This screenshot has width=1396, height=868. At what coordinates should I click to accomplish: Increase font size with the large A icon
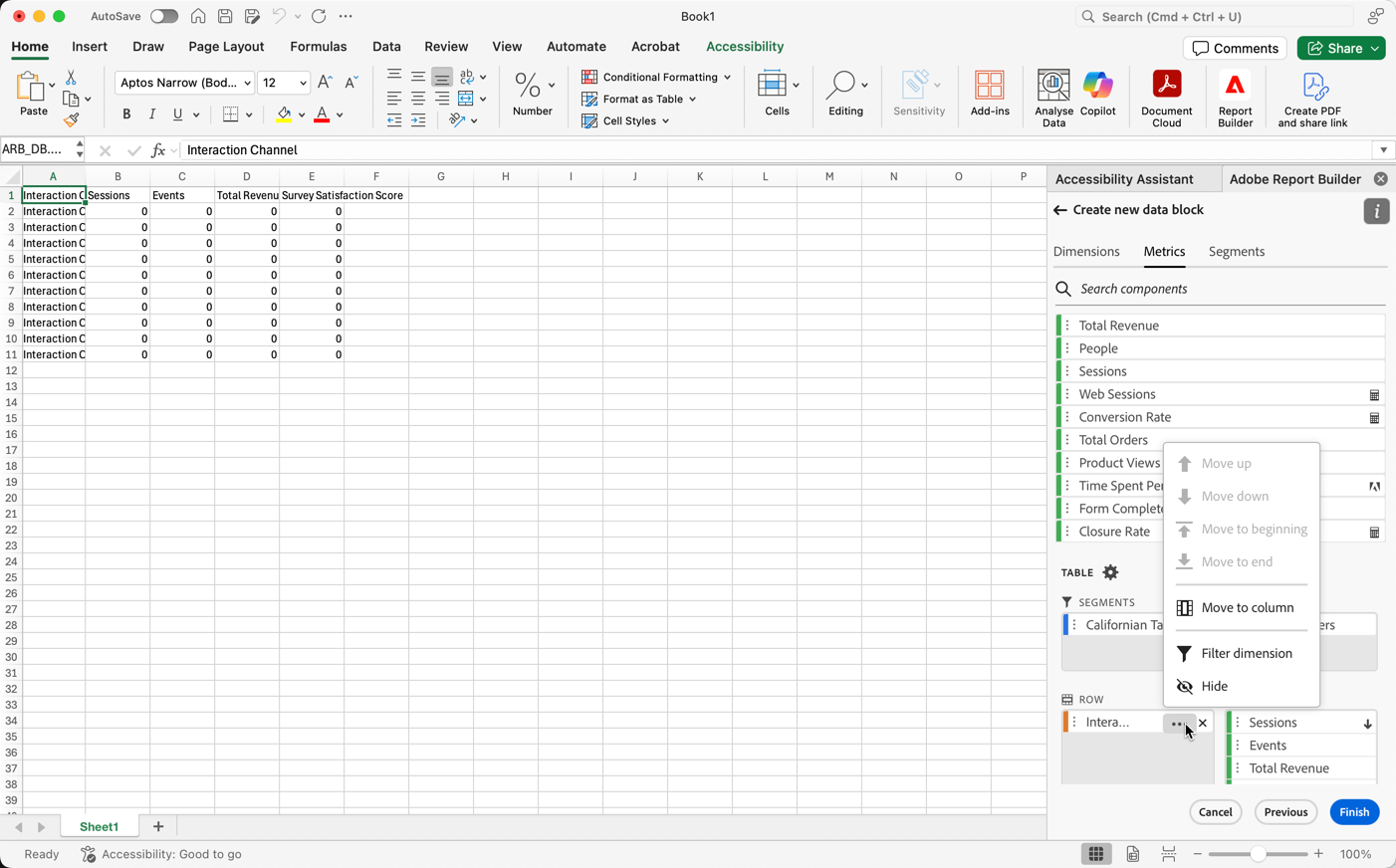pos(325,83)
